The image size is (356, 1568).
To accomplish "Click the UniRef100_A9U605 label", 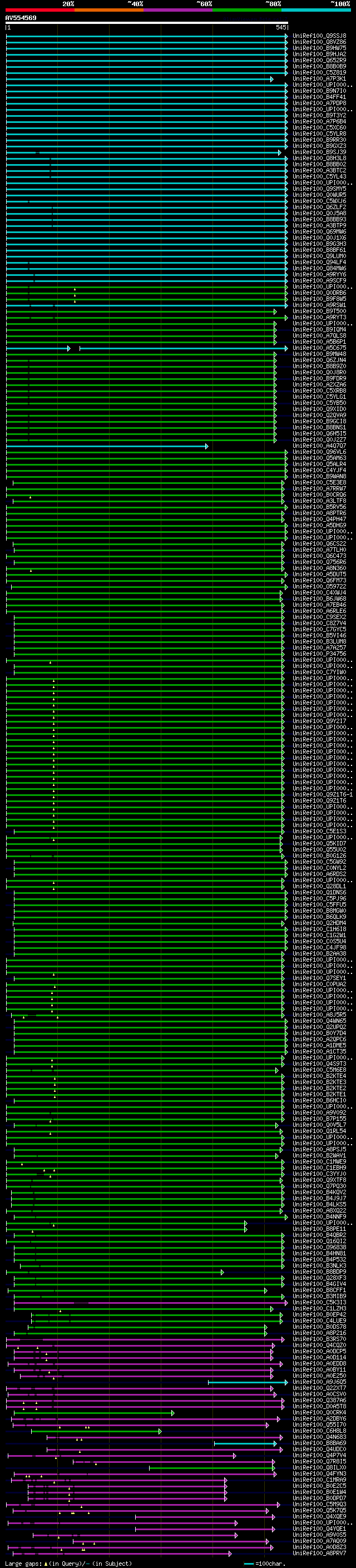I will tap(319, 1382).
